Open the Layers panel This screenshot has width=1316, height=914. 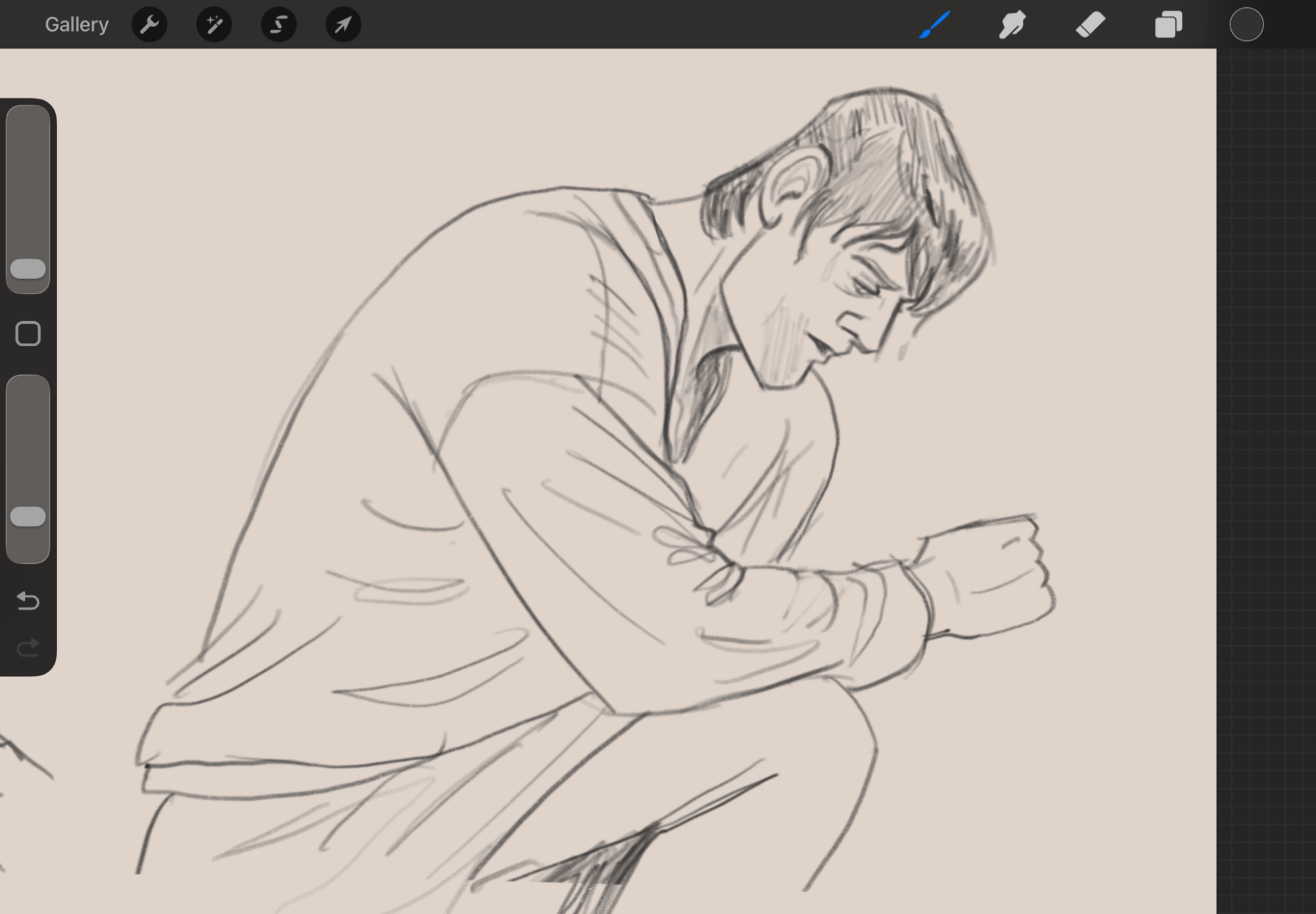point(1169,25)
